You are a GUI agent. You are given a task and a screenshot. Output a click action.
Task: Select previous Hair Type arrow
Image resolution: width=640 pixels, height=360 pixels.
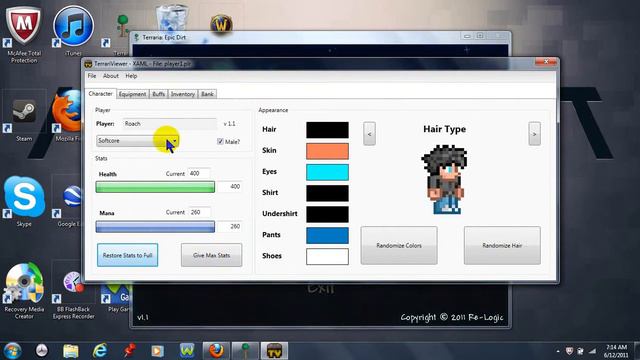(x=369, y=134)
